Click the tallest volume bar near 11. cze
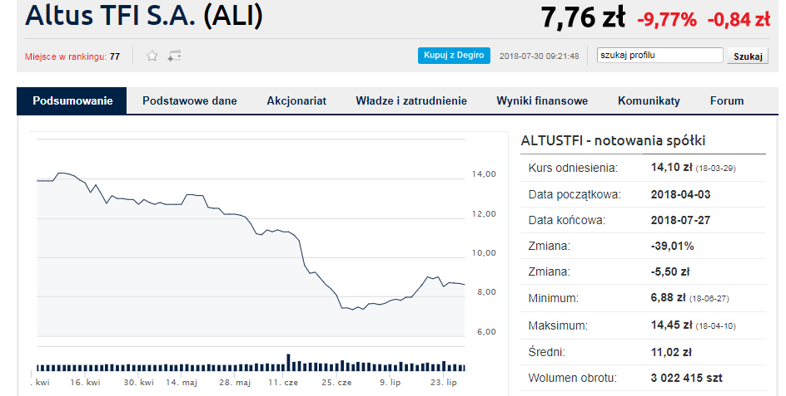The image size is (786, 396). pyautogui.click(x=288, y=363)
